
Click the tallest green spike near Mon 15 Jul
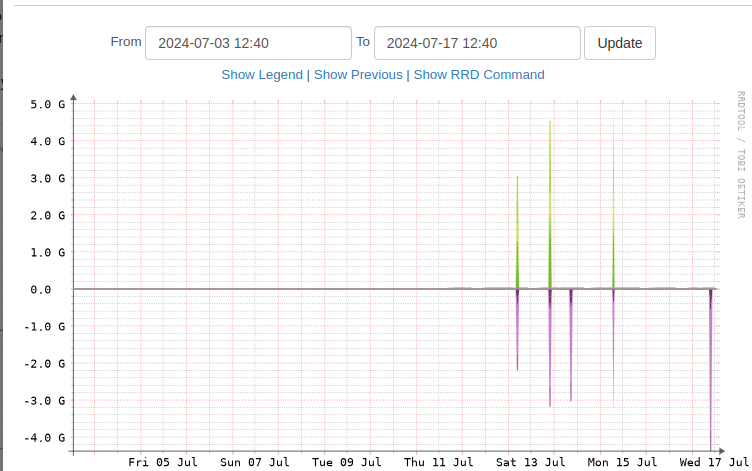tap(613, 199)
